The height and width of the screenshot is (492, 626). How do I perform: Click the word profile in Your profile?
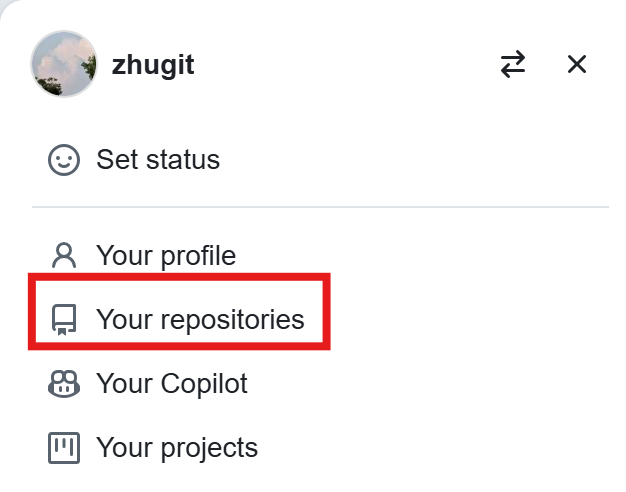(198, 256)
